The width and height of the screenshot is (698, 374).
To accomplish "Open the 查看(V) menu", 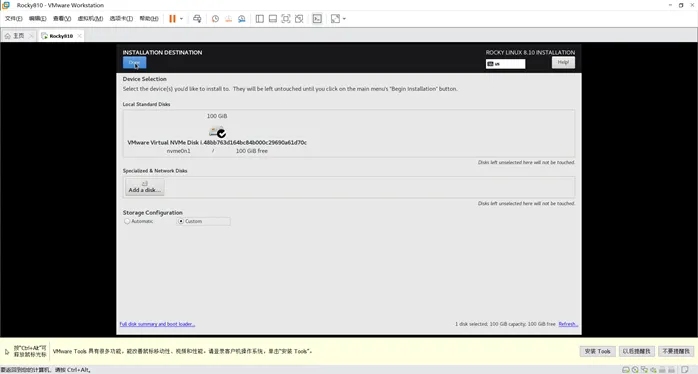I will (62, 18).
